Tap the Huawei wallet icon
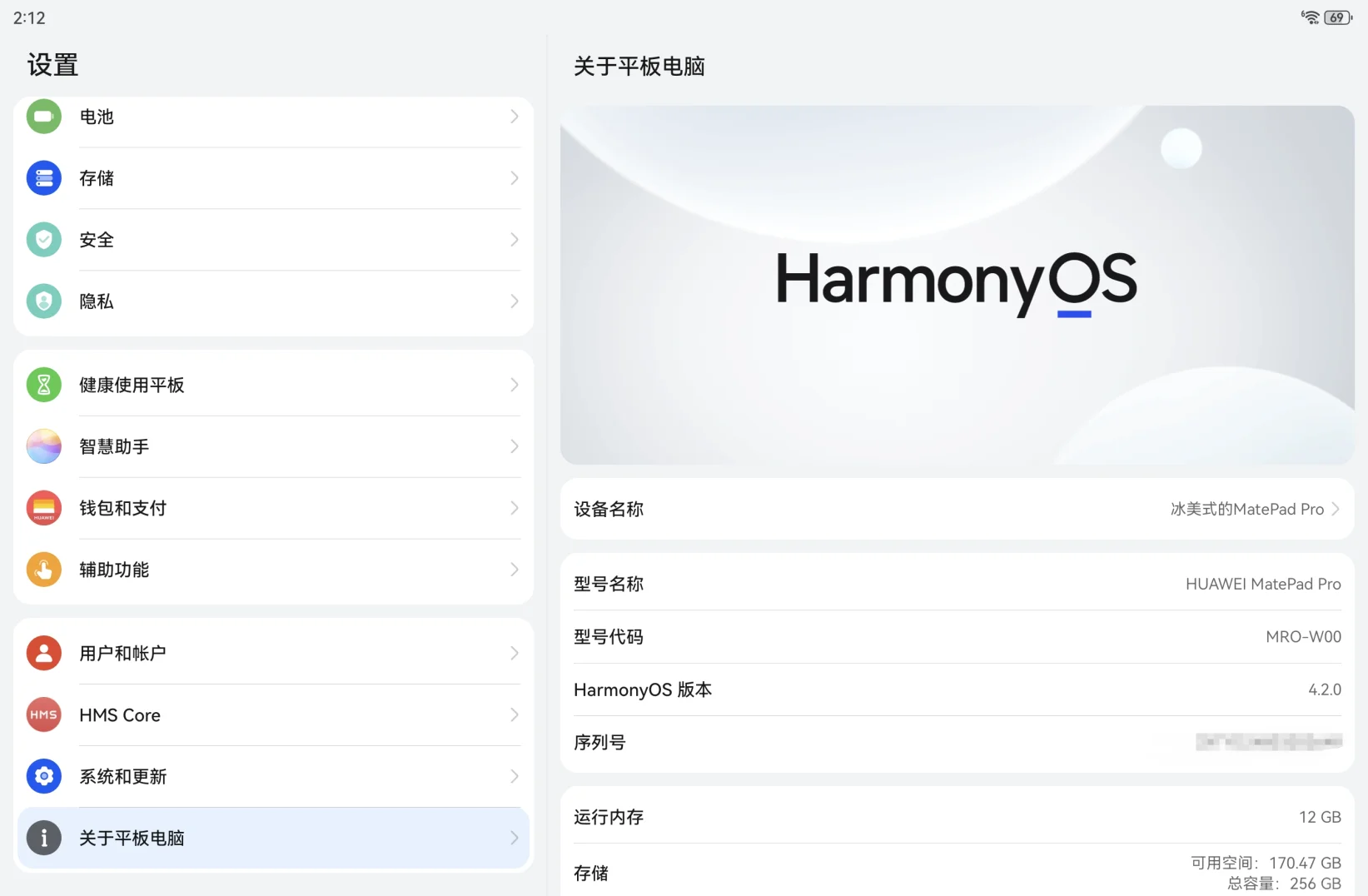 tap(44, 508)
